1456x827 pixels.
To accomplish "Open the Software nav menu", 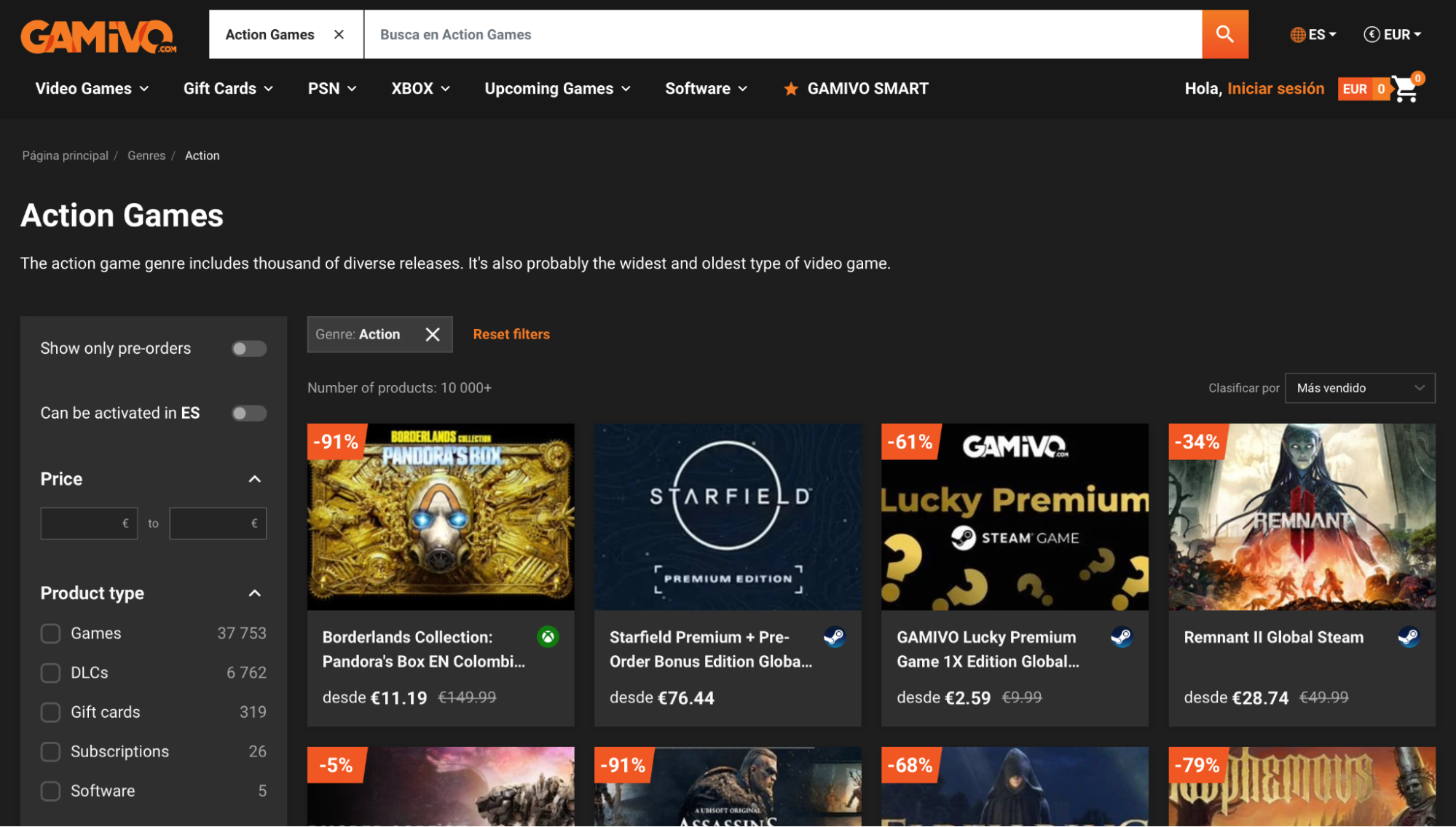I will [x=706, y=89].
